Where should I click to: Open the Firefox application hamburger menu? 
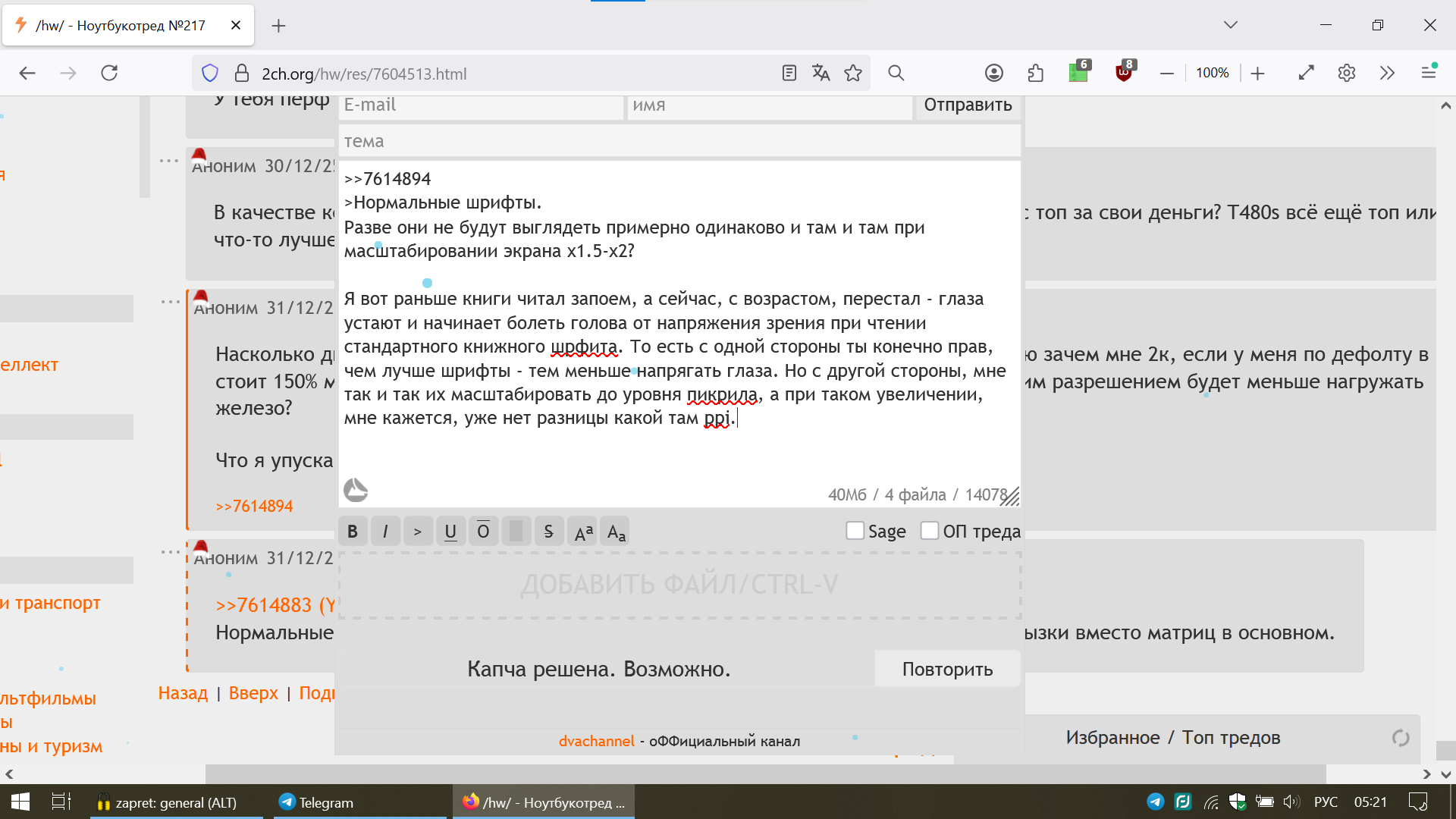tap(1429, 73)
